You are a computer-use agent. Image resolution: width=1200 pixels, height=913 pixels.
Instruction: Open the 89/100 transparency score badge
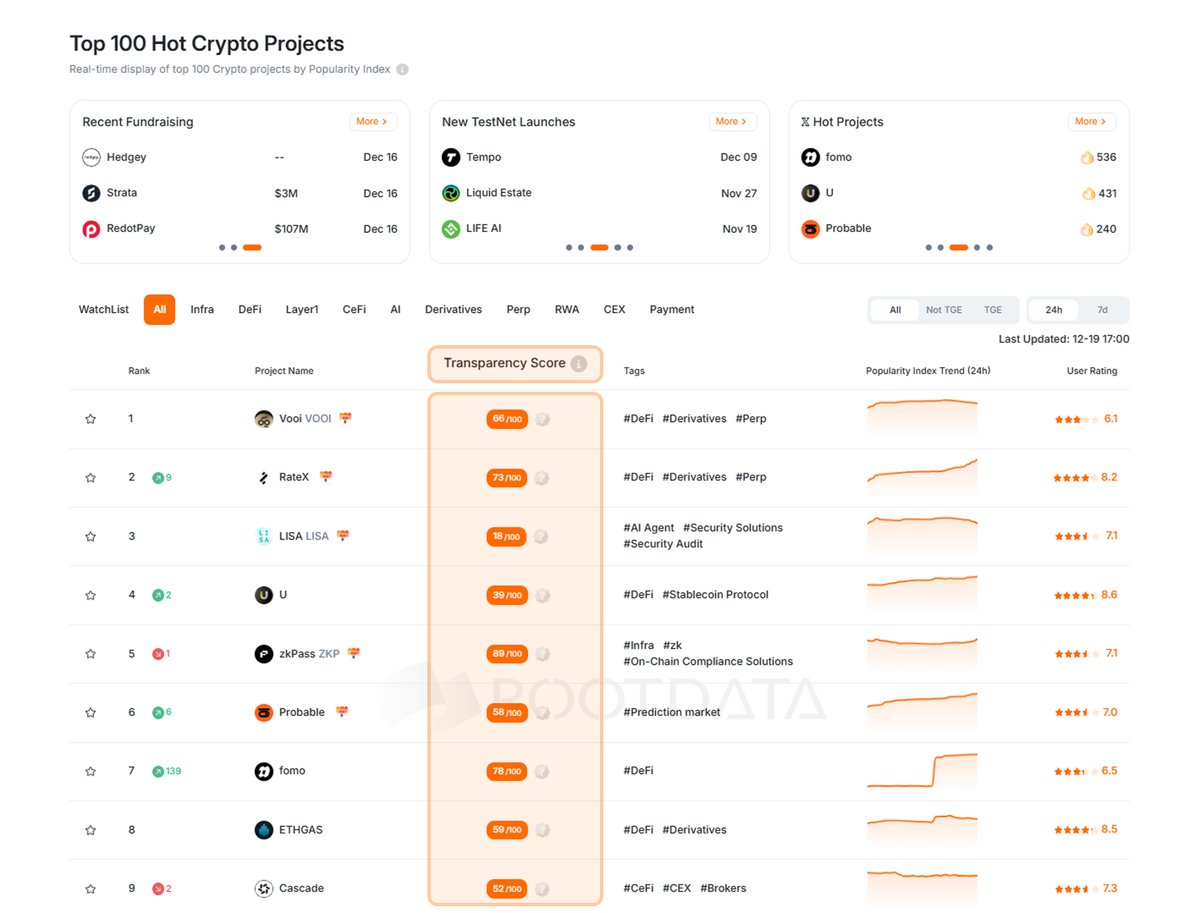[507, 654]
